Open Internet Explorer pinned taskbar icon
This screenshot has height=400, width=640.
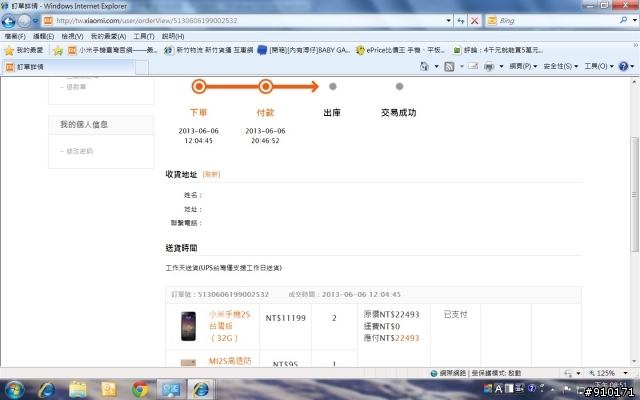47,389
